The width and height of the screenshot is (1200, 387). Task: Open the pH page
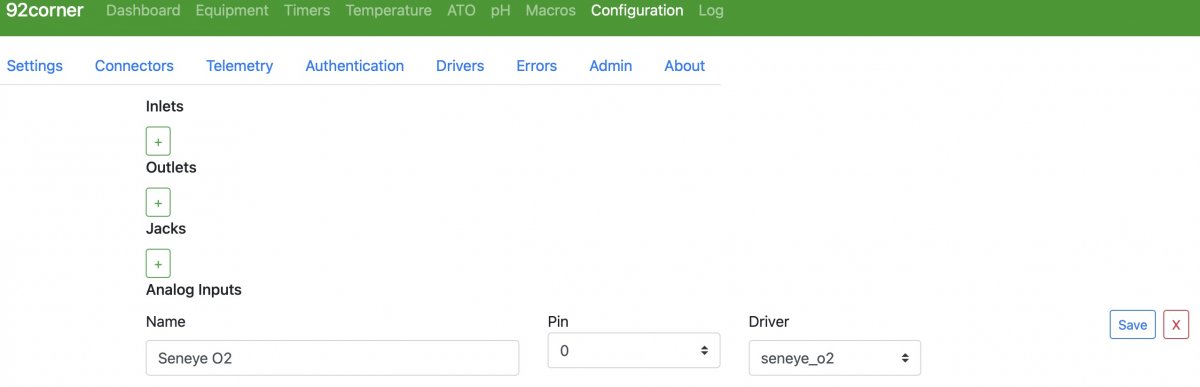501,11
